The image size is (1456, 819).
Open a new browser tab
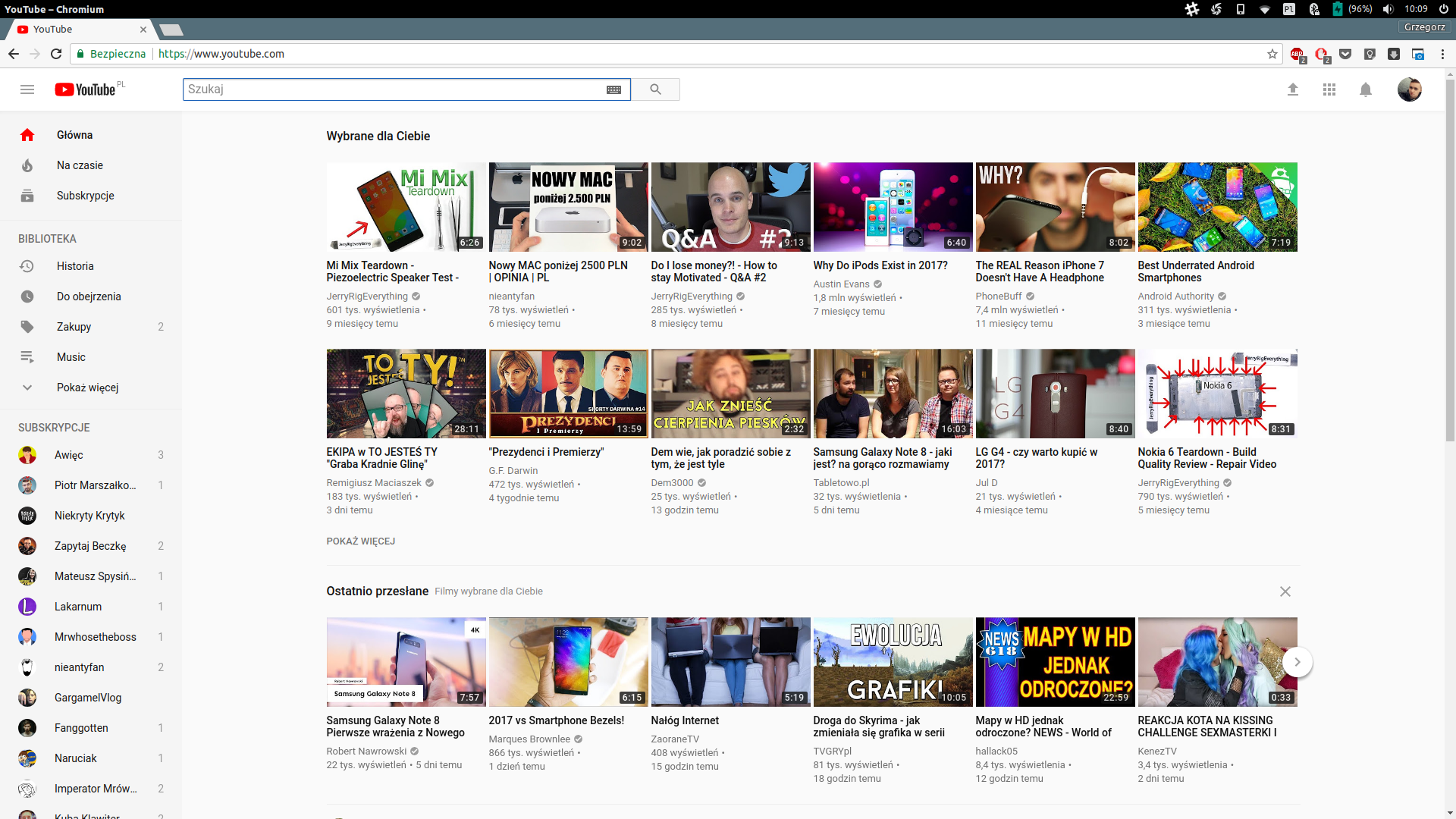171,30
